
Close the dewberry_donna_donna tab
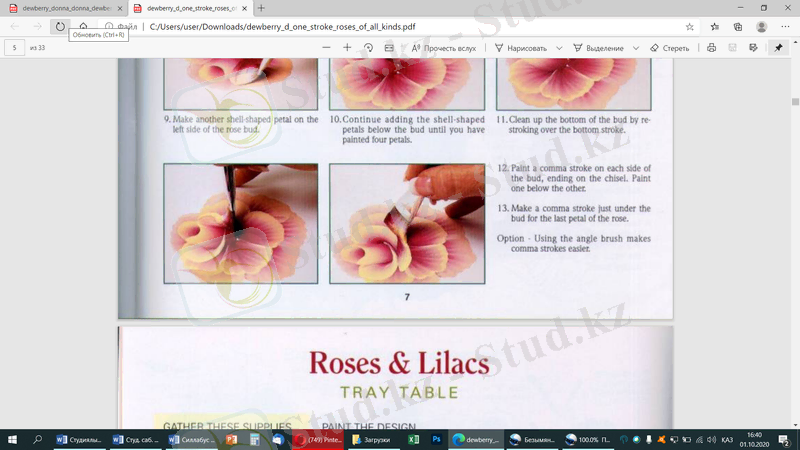120,8
